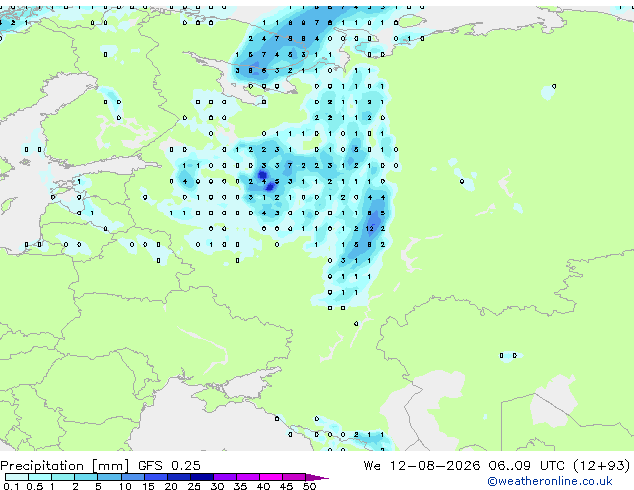Click the 30–35 mm purple legend swatch
Image resolution: width=634 pixels, height=490 pixels.
(224, 477)
